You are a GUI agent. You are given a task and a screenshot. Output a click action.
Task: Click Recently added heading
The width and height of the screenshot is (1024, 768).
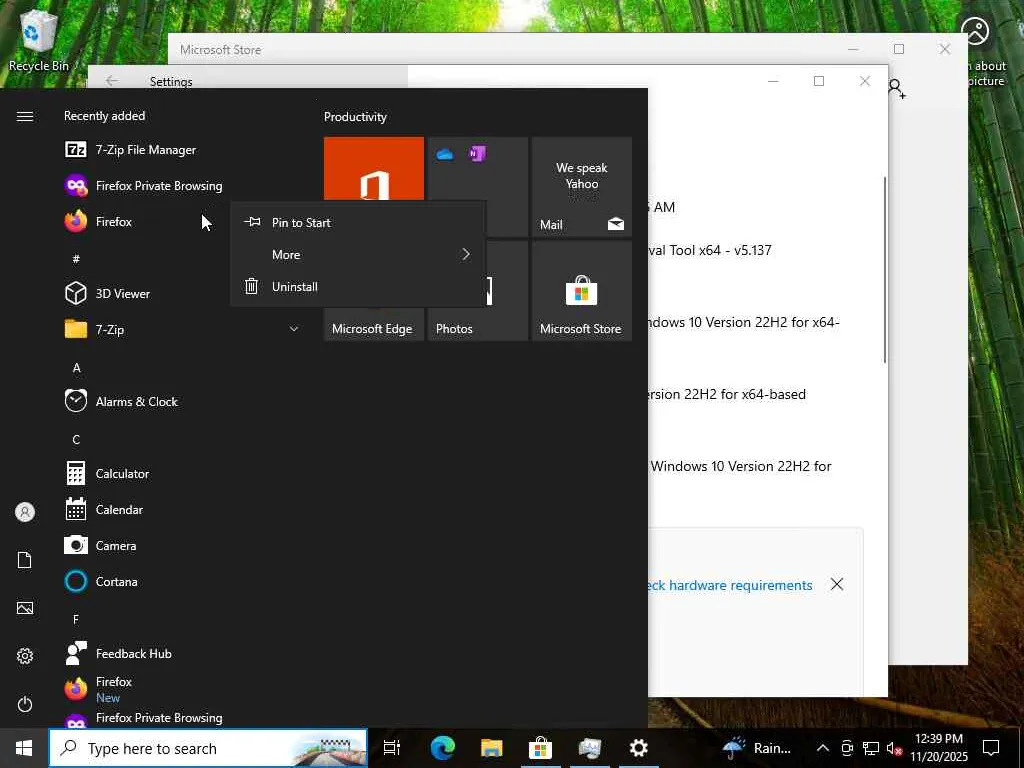104,116
